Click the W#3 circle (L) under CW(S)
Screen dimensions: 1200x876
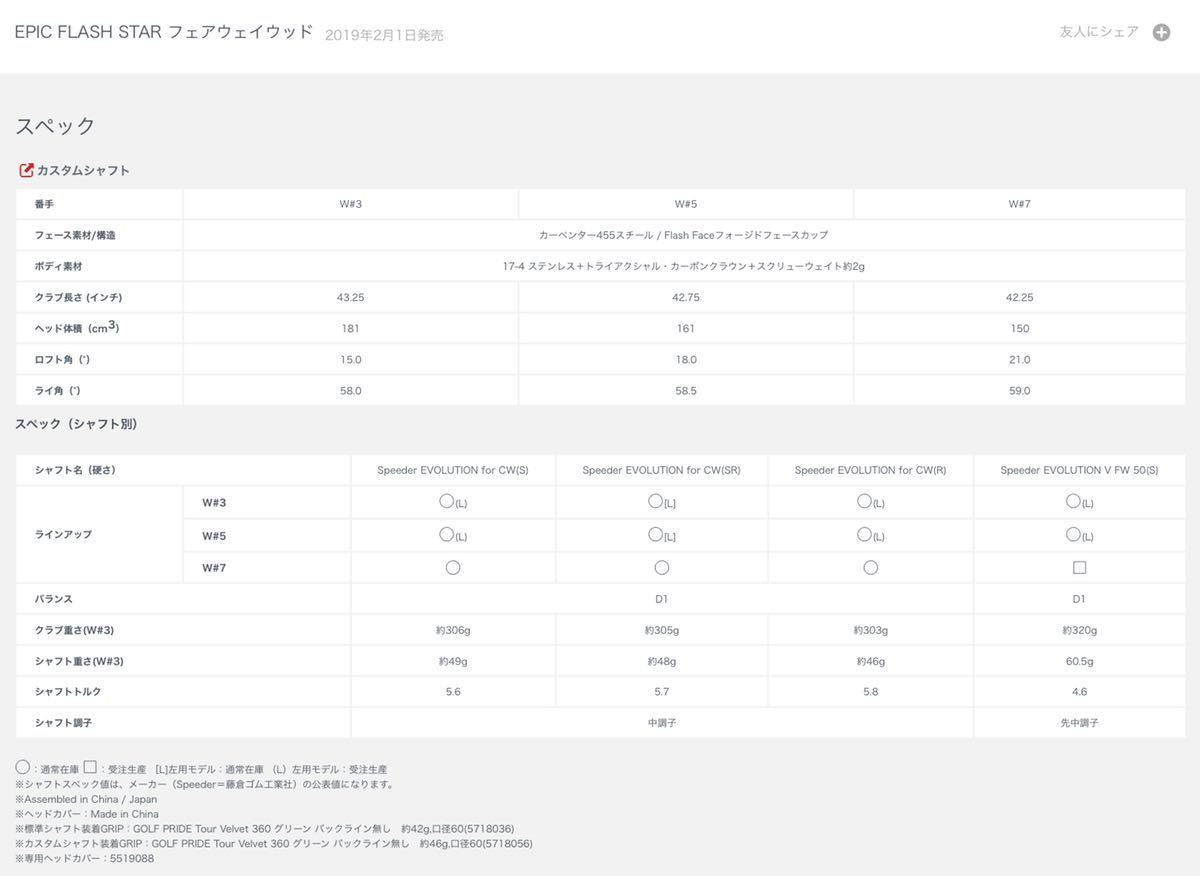coord(453,502)
